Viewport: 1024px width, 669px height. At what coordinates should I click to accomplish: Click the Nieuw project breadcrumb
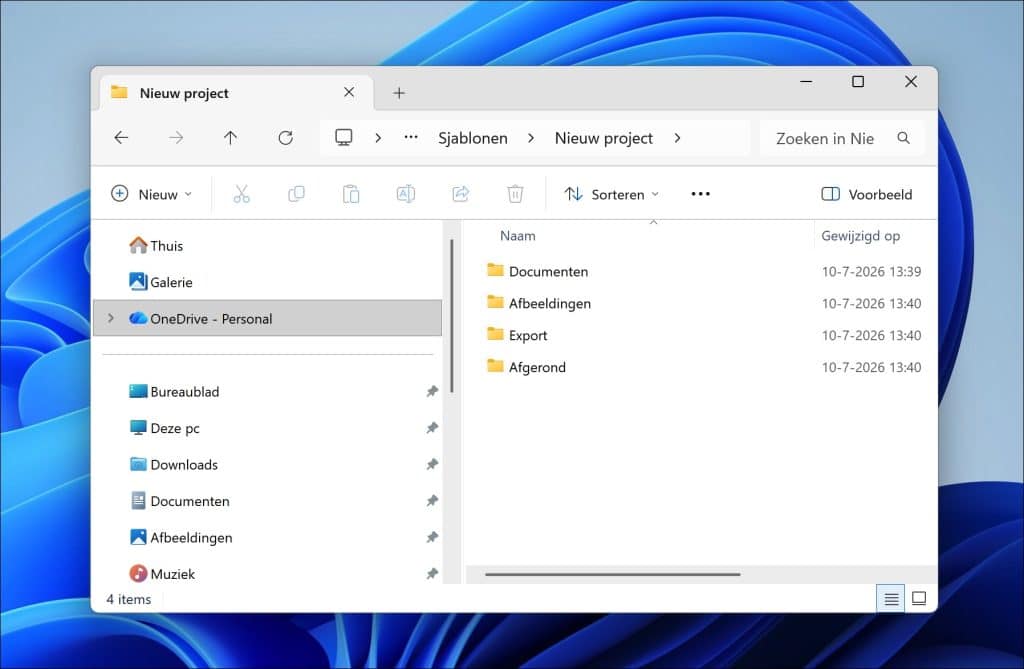pyautogui.click(x=603, y=138)
